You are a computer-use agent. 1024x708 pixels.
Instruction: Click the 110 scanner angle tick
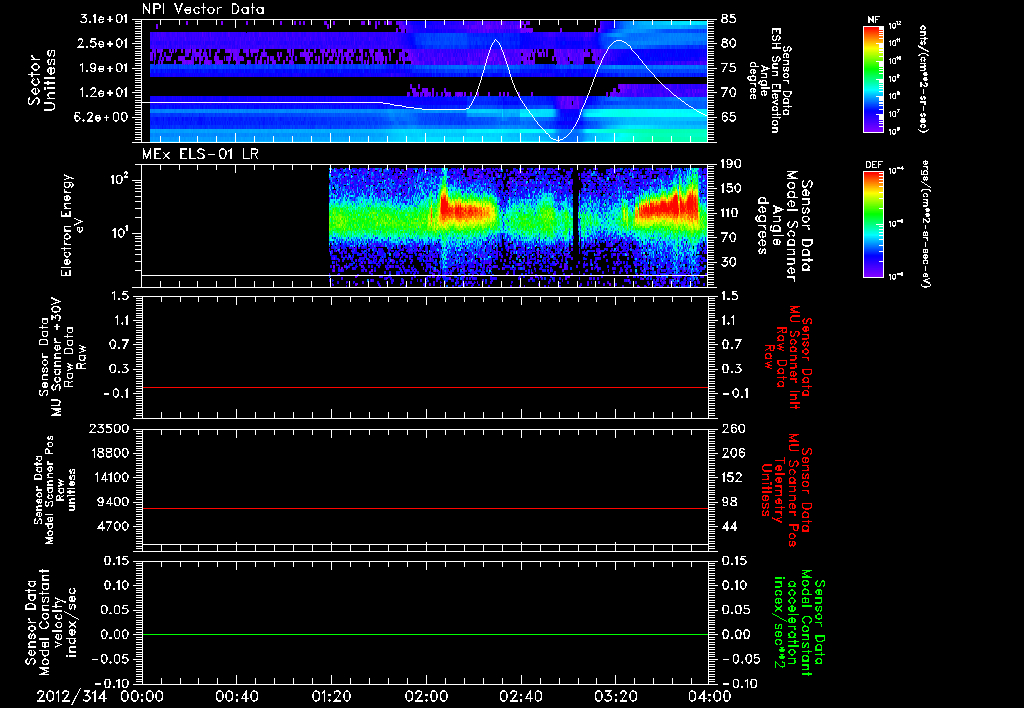[x=731, y=213]
